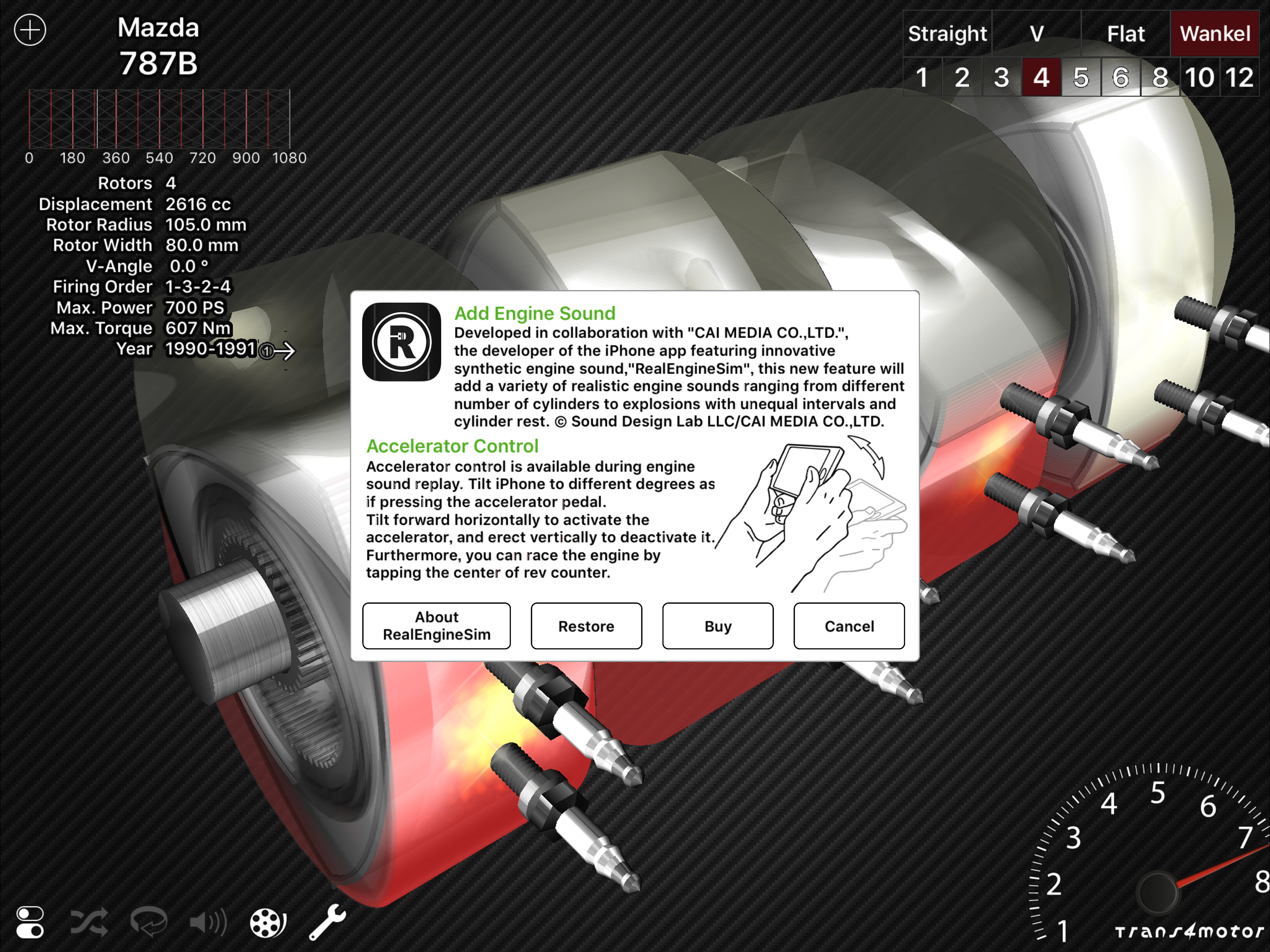1270x952 pixels.
Task: Click the firing interval timeline graph
Action: 159,119
